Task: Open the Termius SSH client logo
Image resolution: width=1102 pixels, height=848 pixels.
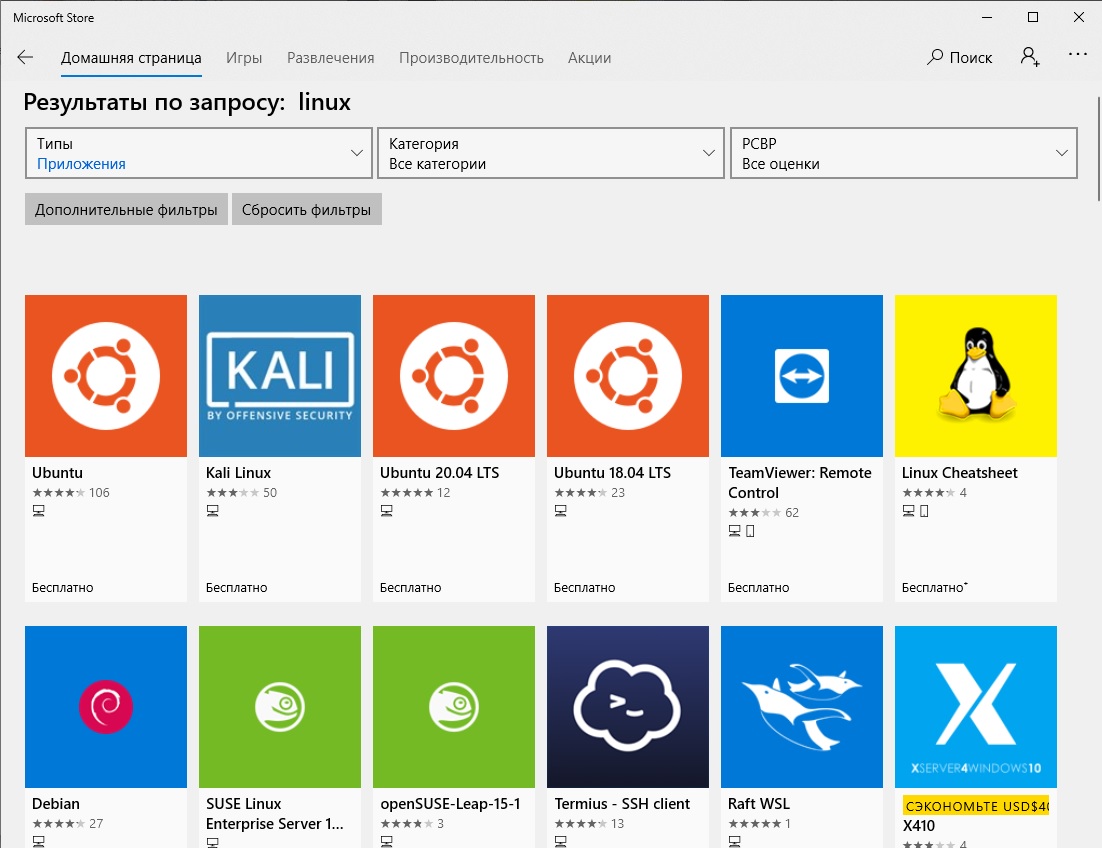Action: pos(628,707)
